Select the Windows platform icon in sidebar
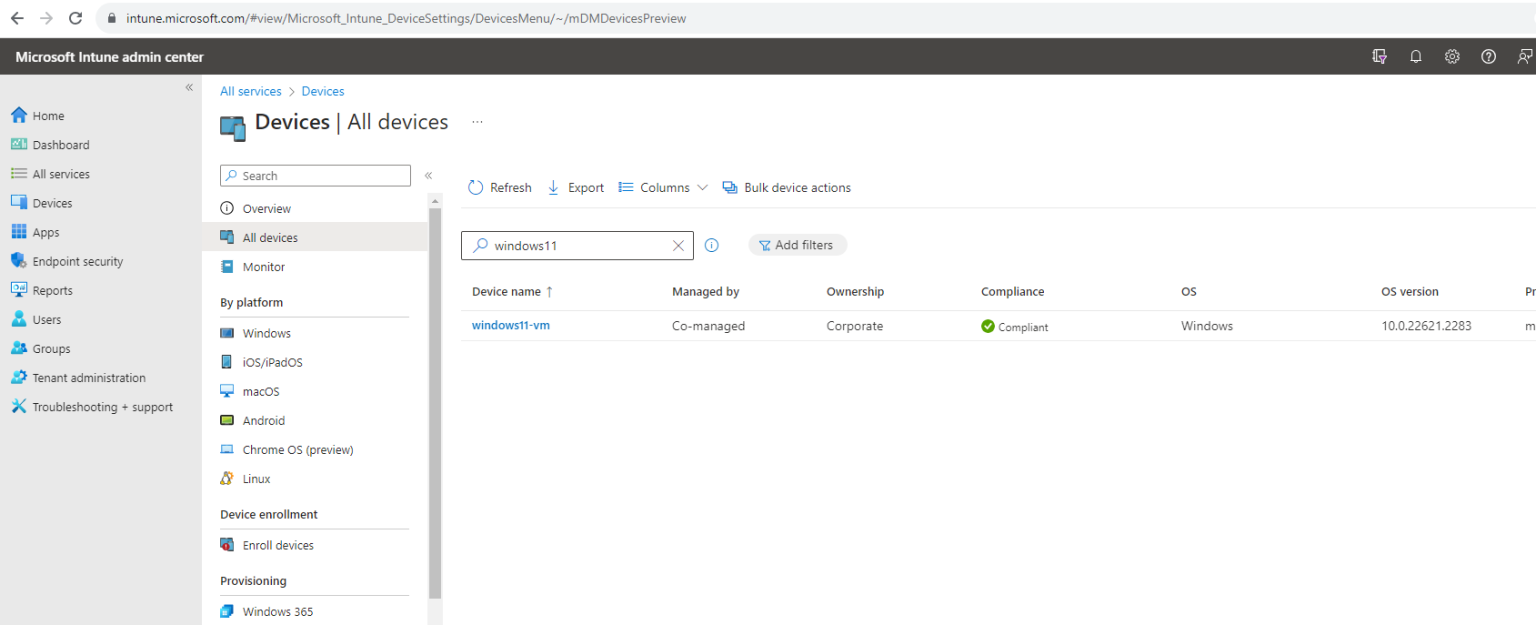 [x=266, y=333]
